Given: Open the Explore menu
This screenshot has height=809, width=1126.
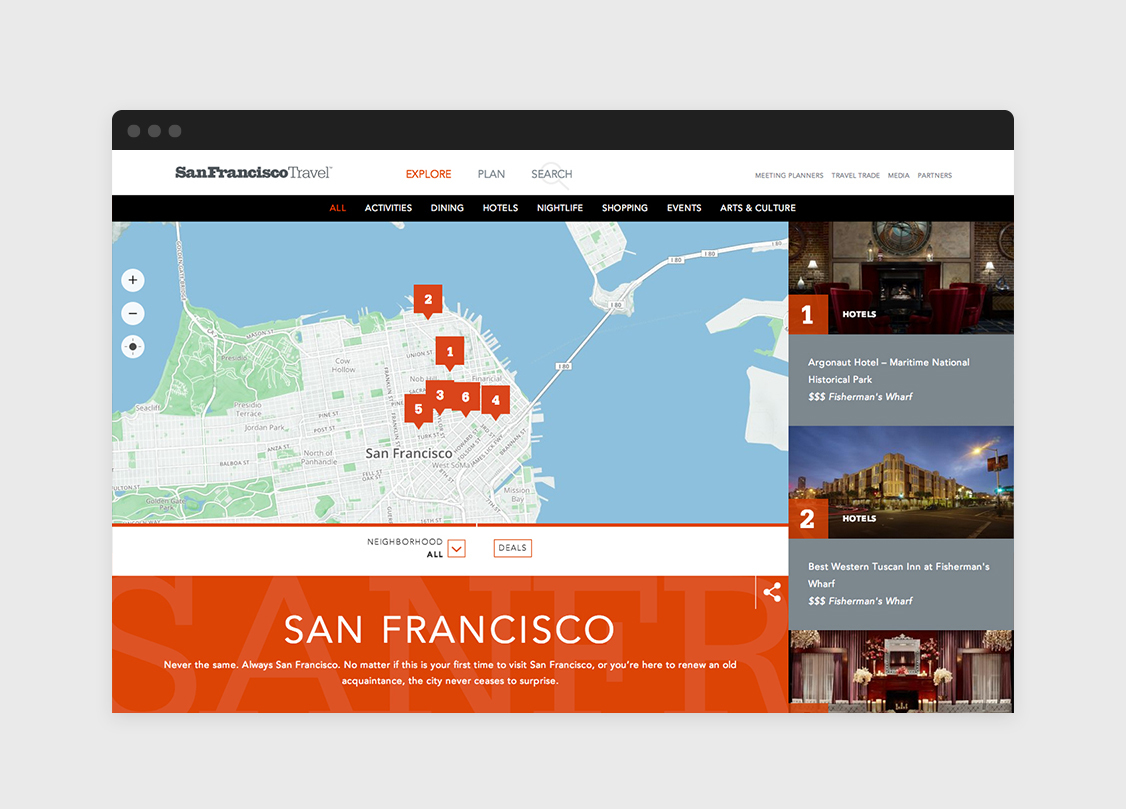Looking at the screenshot, I should pyautogui.click(x=428, y=174).
